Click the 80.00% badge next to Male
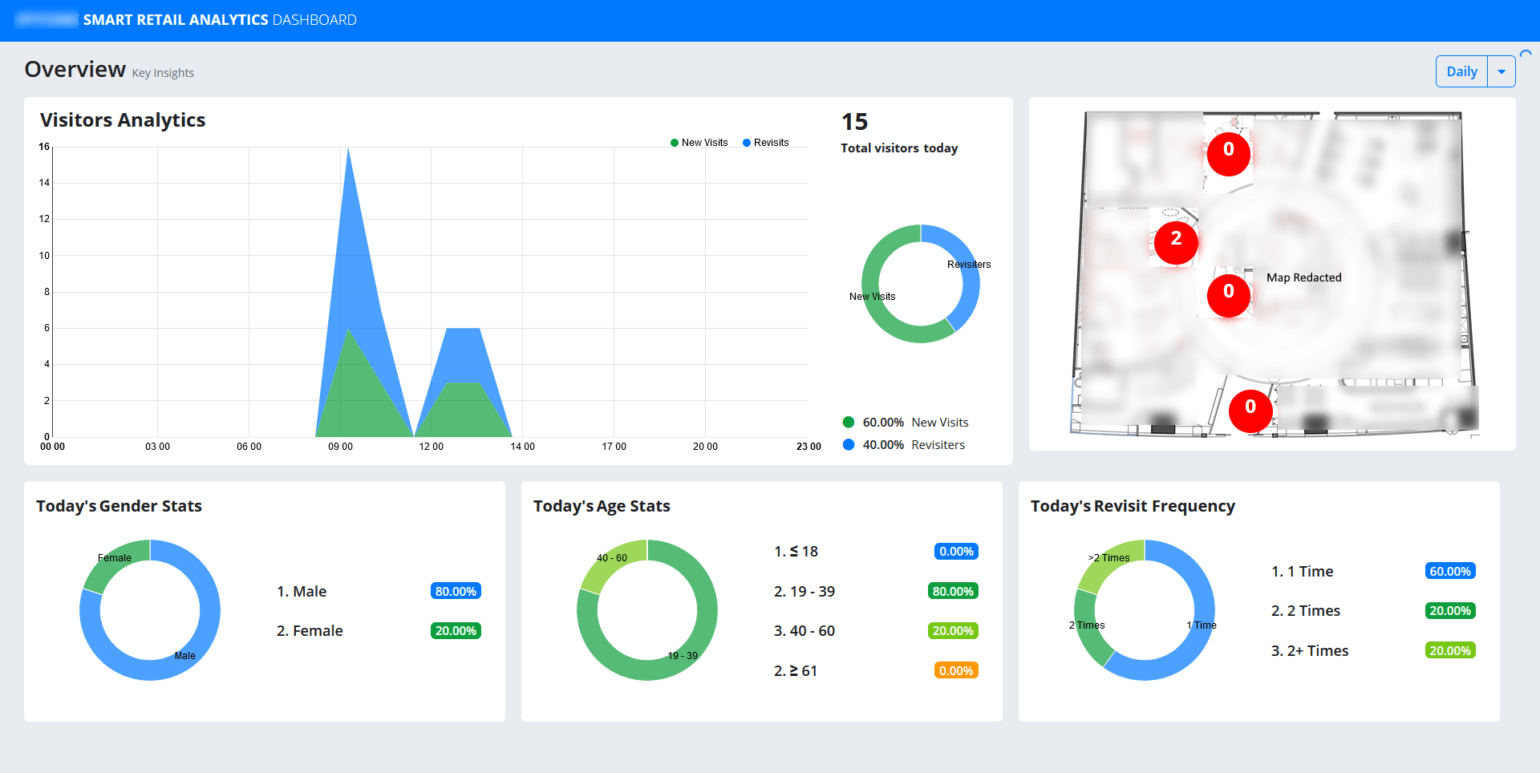The width and height of the screenshot is (1540, 773). click(456, 591)
